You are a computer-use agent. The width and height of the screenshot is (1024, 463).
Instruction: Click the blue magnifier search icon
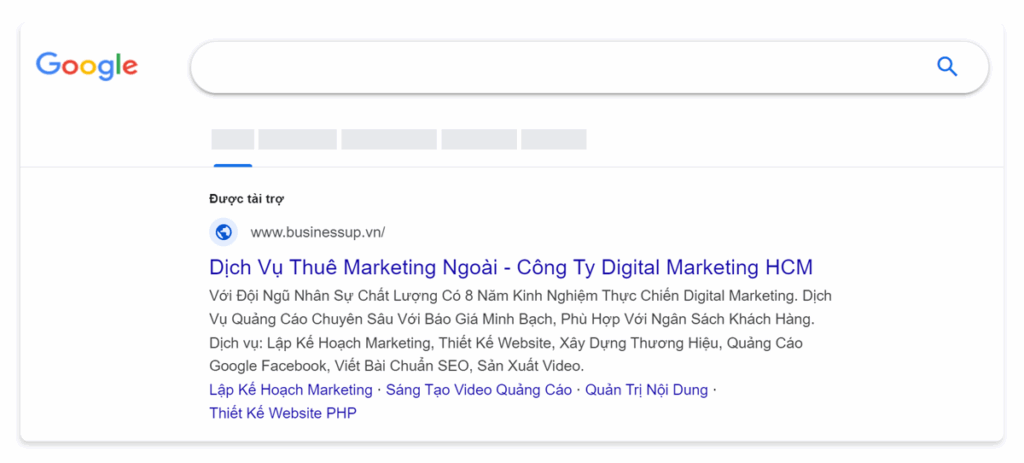click(x=946, y=67)
